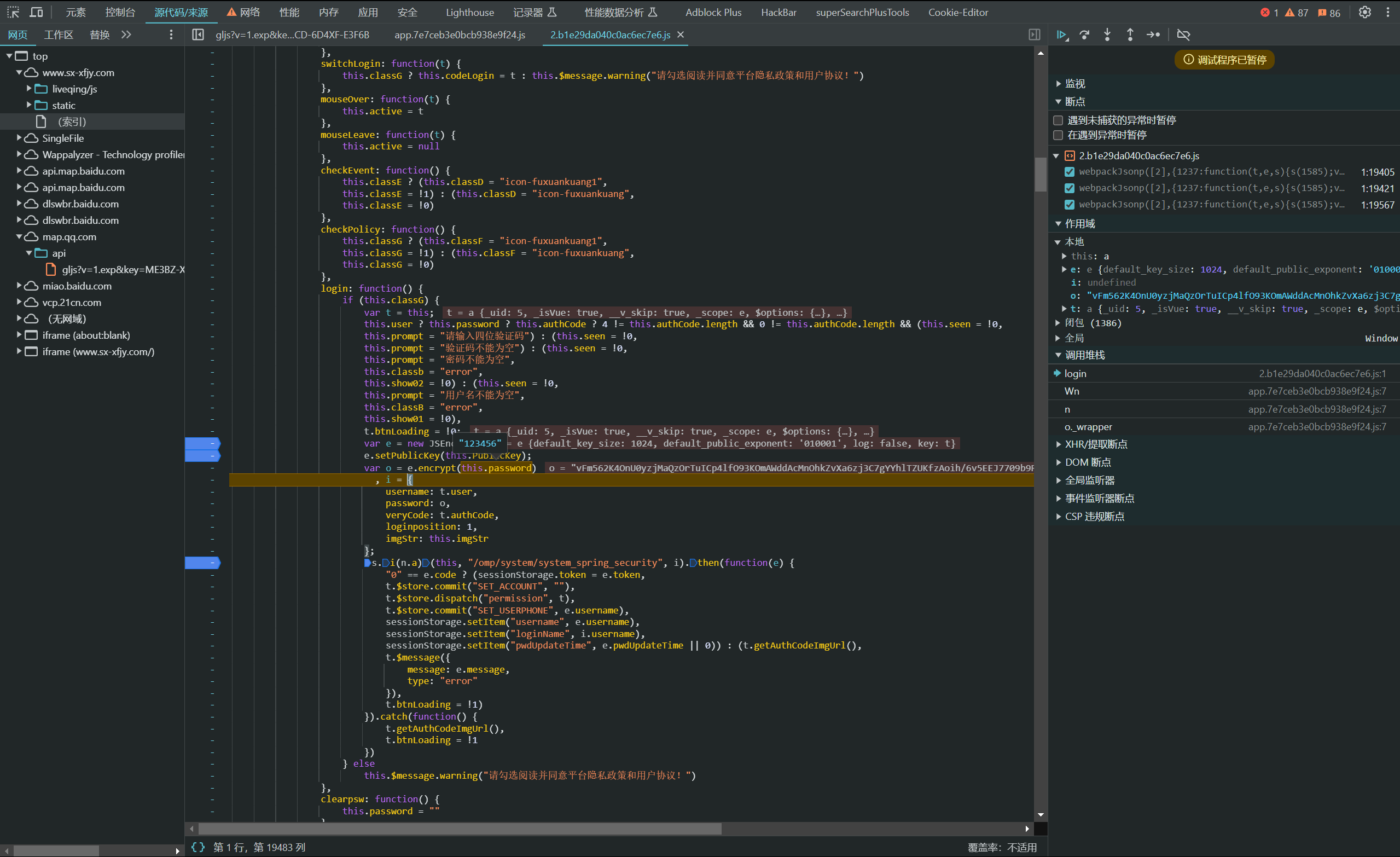Open the Cookie-Editor tab
This screenshot has width=1400, height=857.
click(x=958, y=13)
